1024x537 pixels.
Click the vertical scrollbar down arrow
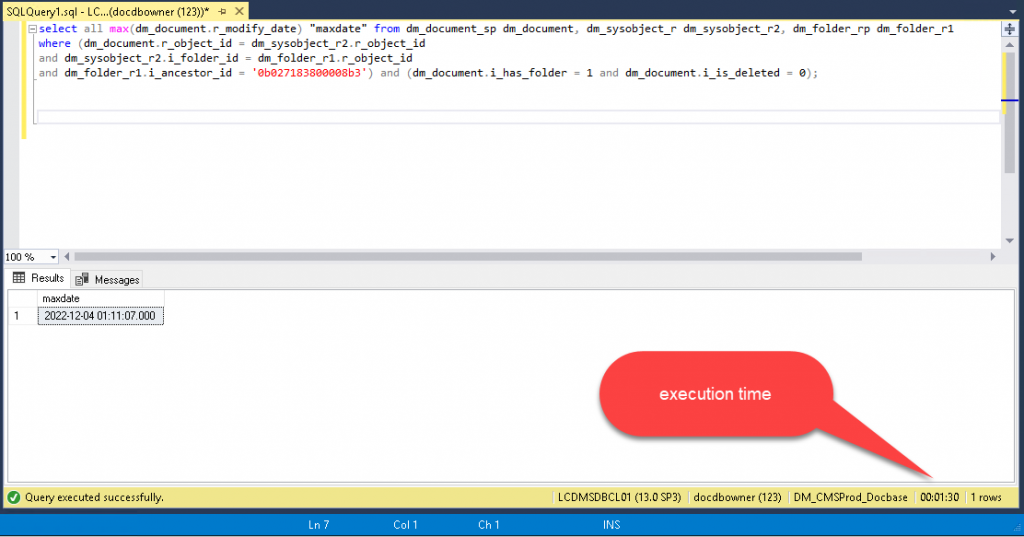1010,240
